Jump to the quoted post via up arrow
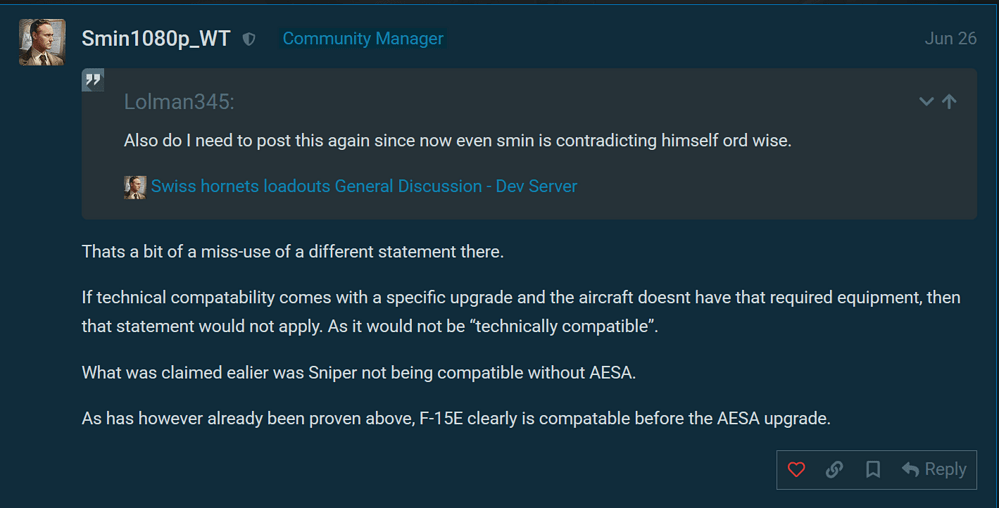Image resolution: width=999 pixels, height=508 pixels. click(x=949, y=101)
